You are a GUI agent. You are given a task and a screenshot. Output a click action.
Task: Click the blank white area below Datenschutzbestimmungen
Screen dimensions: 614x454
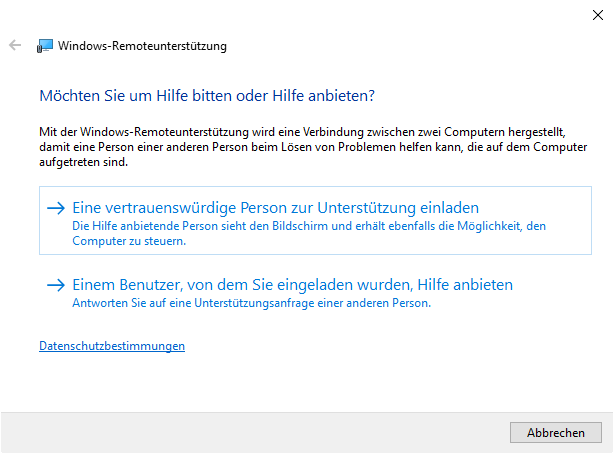coord(300,385)
